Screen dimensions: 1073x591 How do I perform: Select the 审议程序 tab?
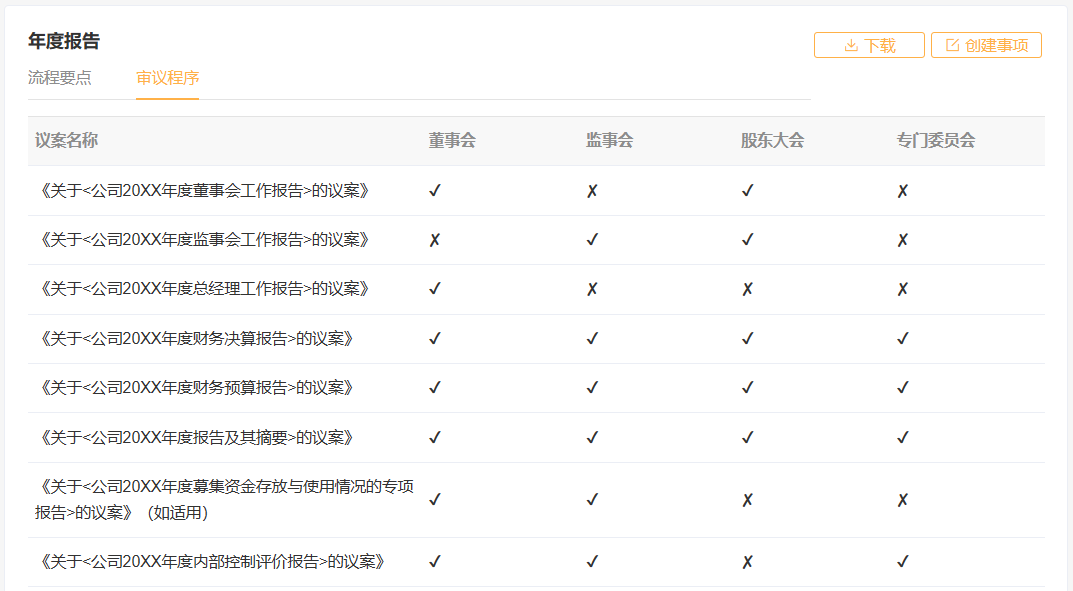(x=168, y=77)
